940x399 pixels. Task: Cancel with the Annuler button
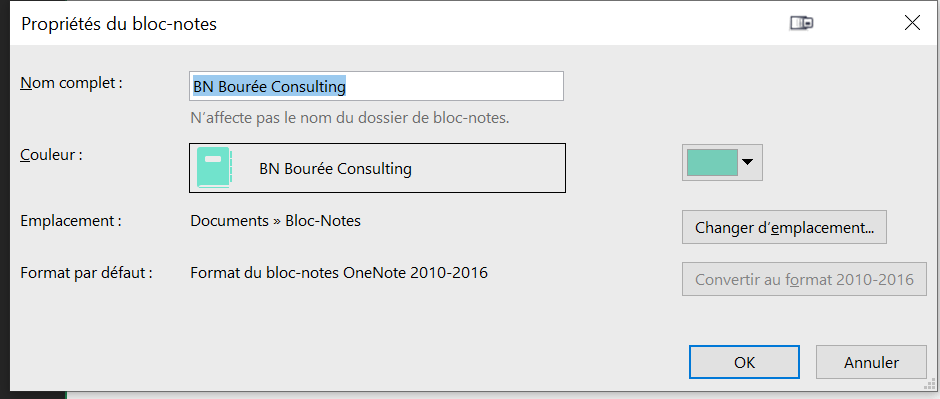tap(871, 362)
